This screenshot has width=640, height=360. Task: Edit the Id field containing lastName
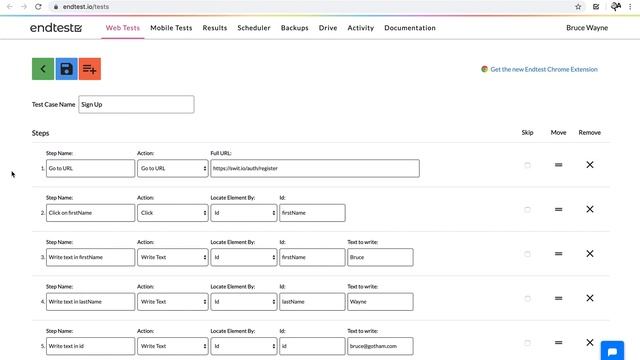(x=312, y=302)
